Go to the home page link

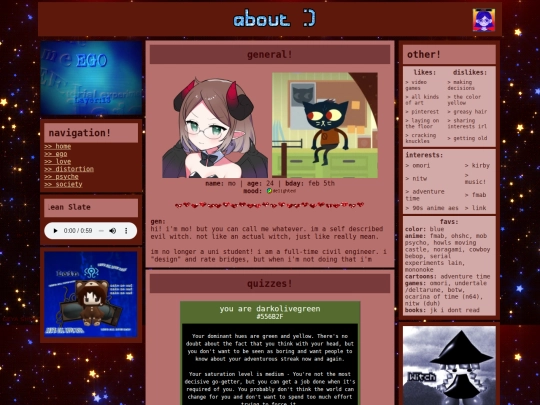click(58, 146)
